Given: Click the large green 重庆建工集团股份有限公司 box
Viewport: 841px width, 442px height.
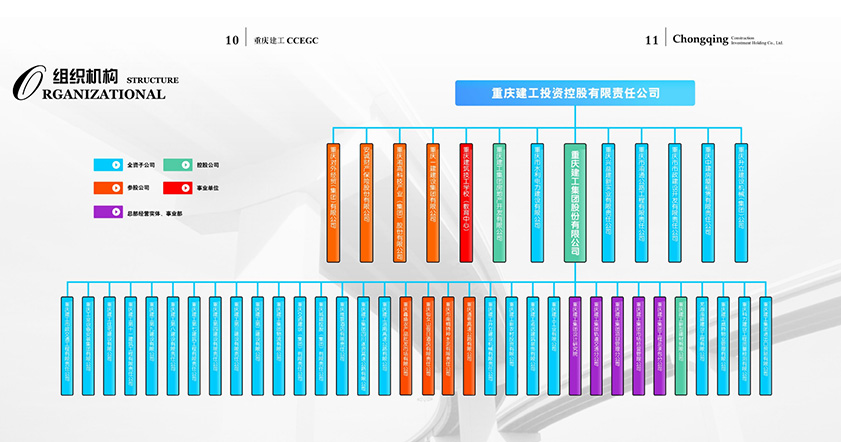Looking at the screenshot, I should pyautogui.click(x=575, y=203).
